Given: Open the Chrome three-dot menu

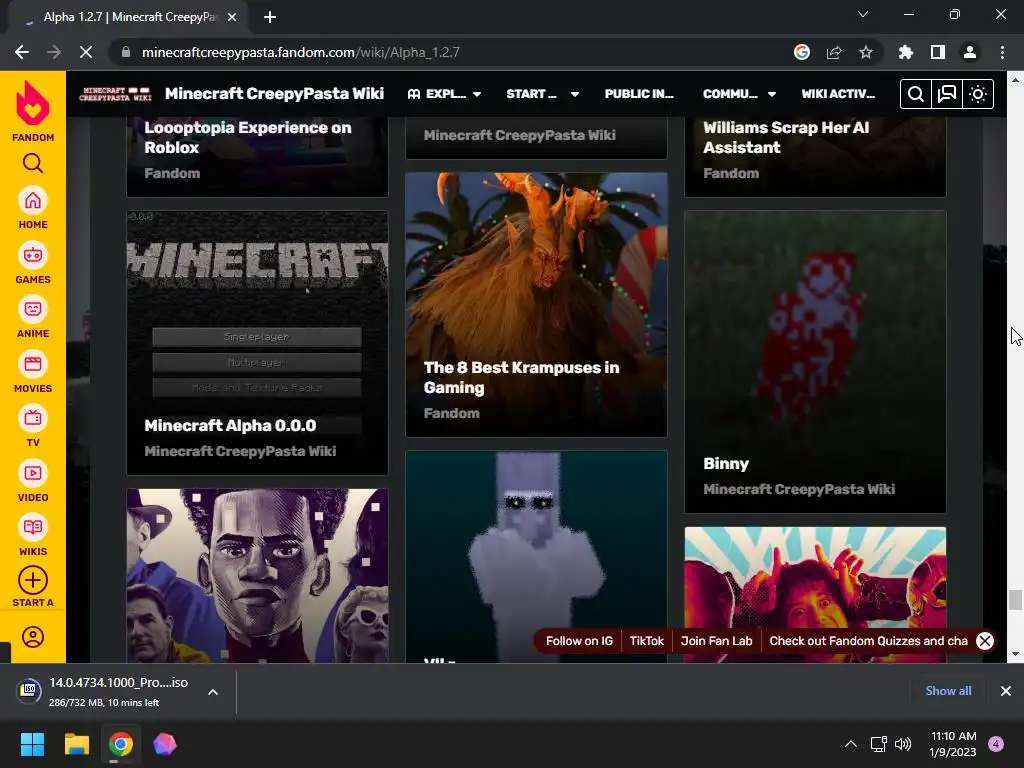Looking at the screenshot, I should point(1002,52).
